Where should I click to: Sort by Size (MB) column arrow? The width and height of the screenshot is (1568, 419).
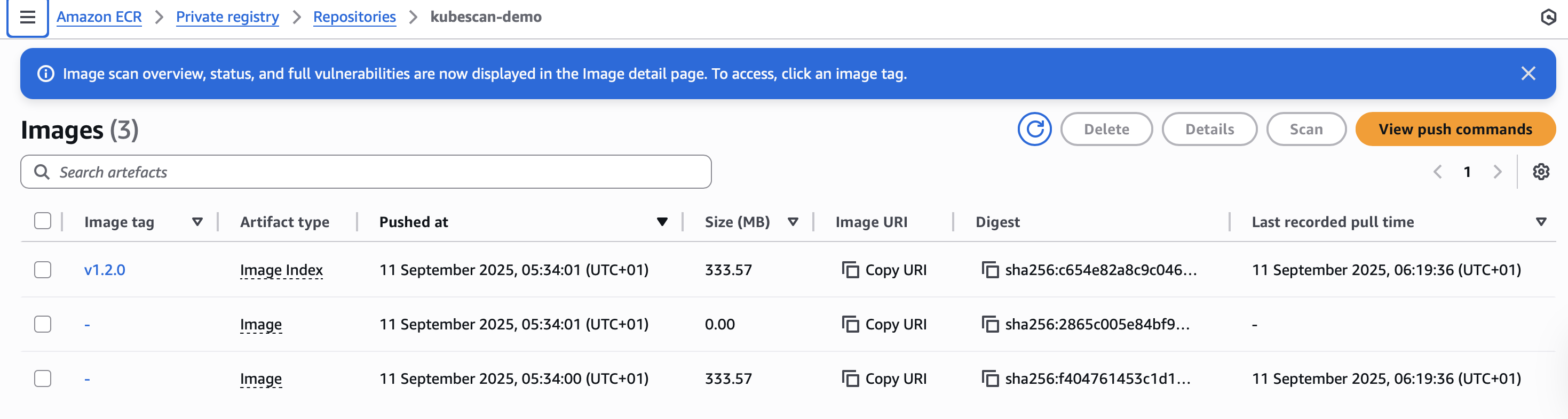point(793,222)
